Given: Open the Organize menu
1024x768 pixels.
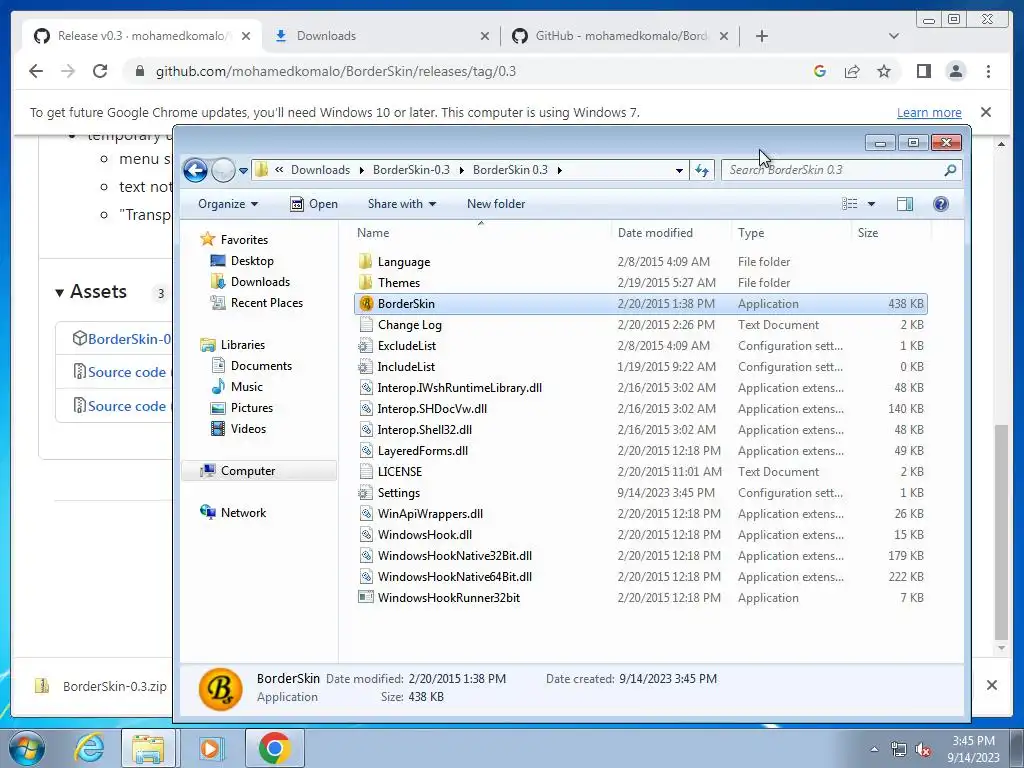Looking at the screenshot, I should (228, 204).
